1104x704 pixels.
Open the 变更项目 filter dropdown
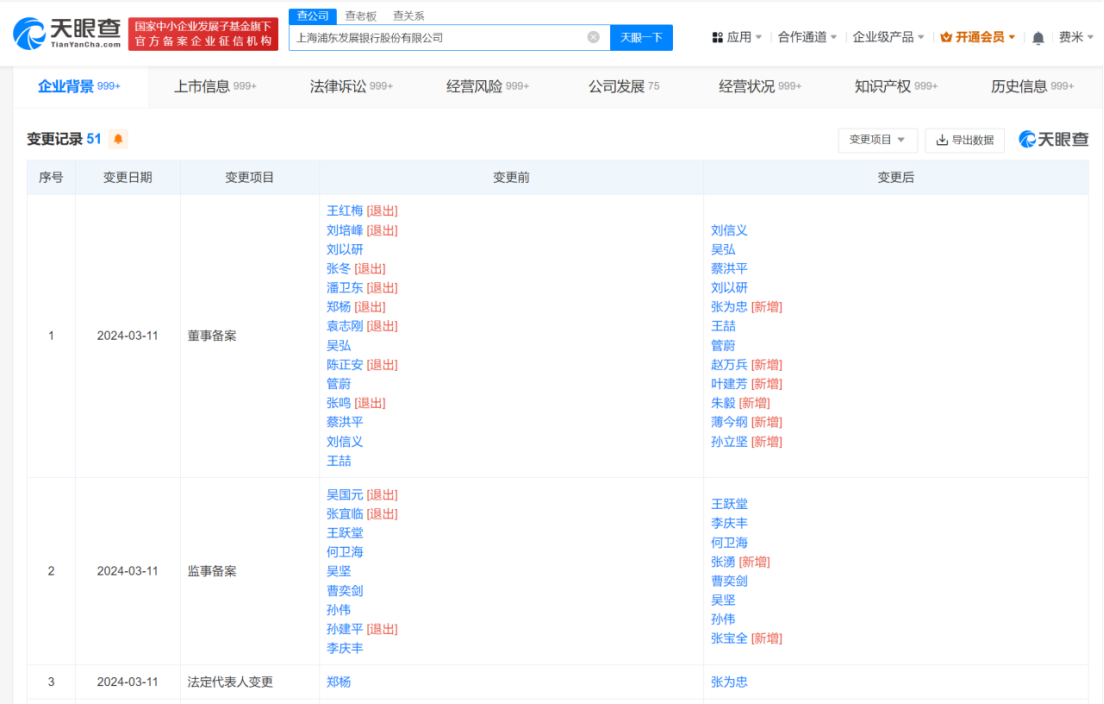pos(877,140)
